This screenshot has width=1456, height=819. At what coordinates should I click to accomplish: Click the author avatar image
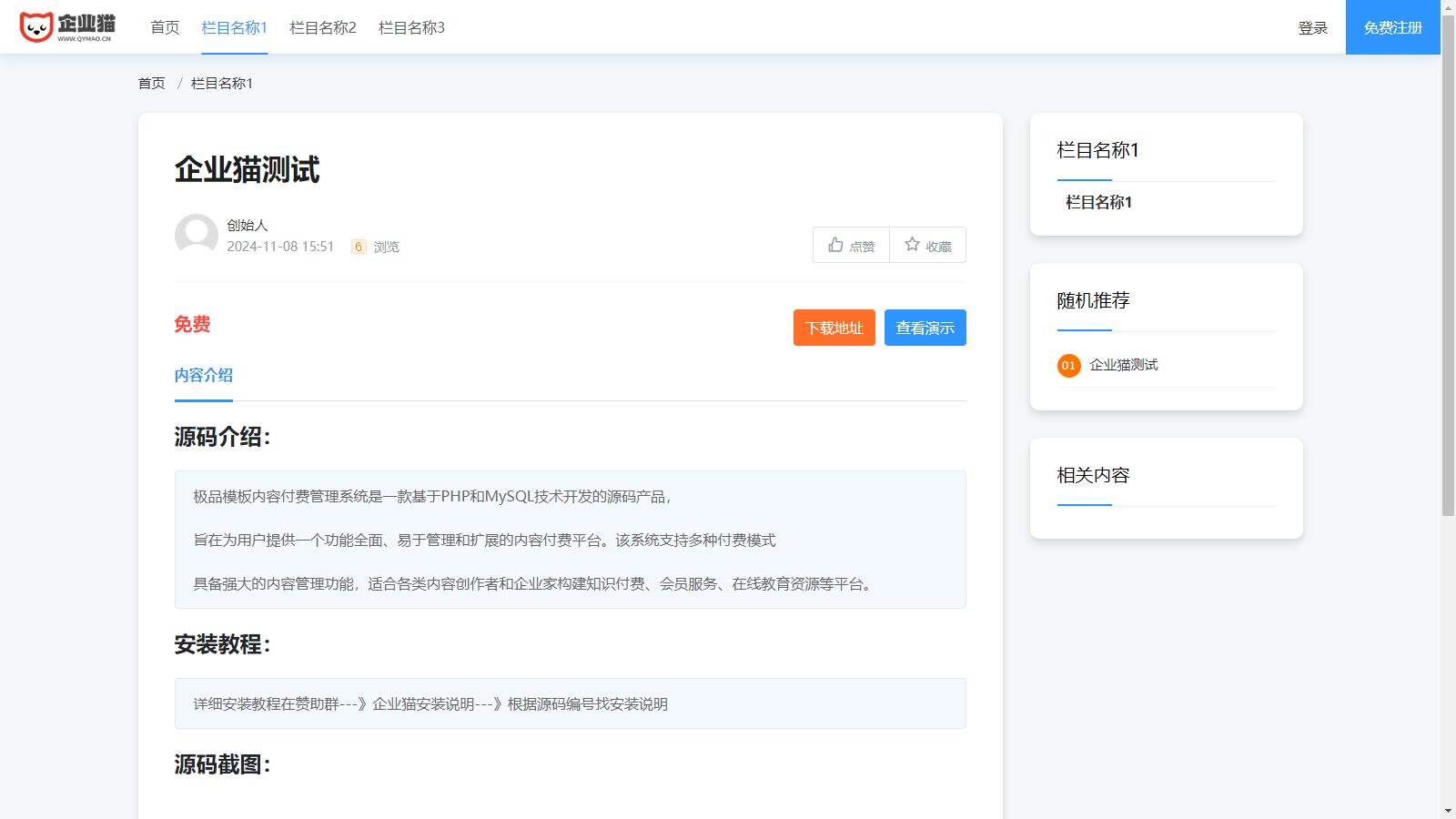tap(196, 235)
